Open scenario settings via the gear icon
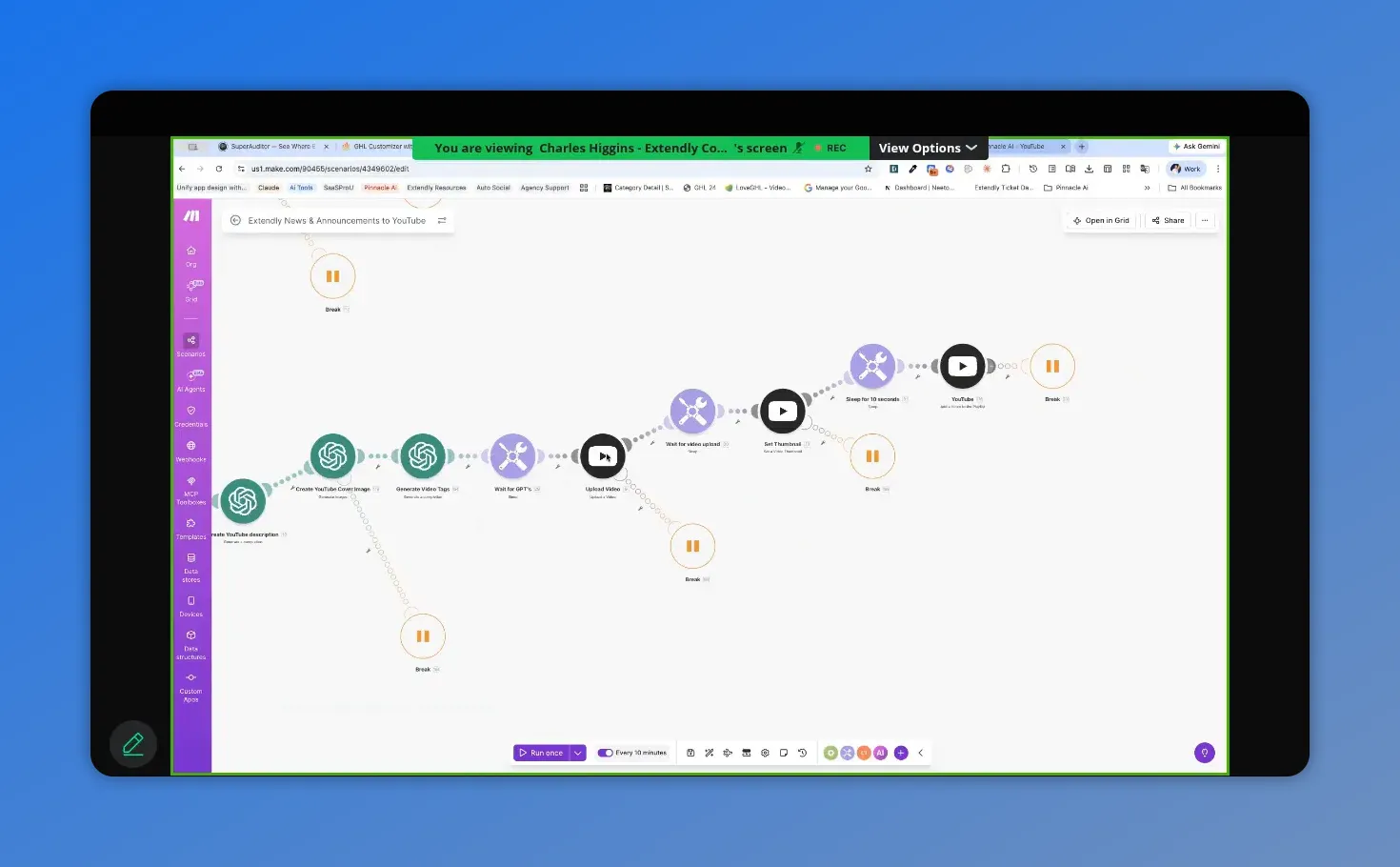1400x867 pixels. (x=765, y=752)
